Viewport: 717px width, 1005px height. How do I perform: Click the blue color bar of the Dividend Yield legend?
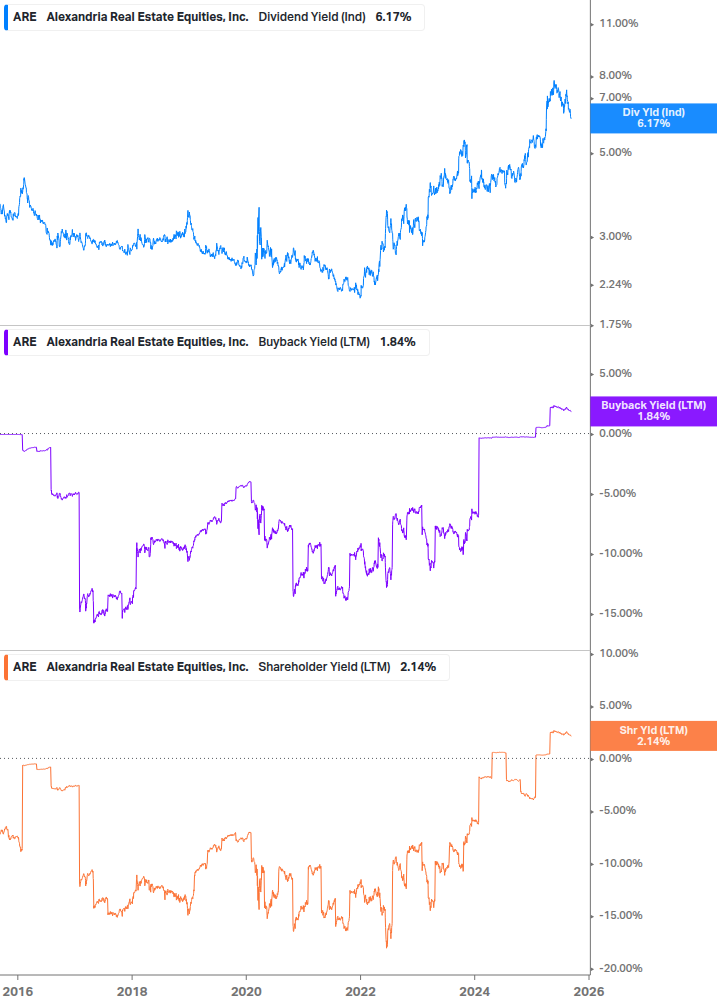tap(6, 17)
